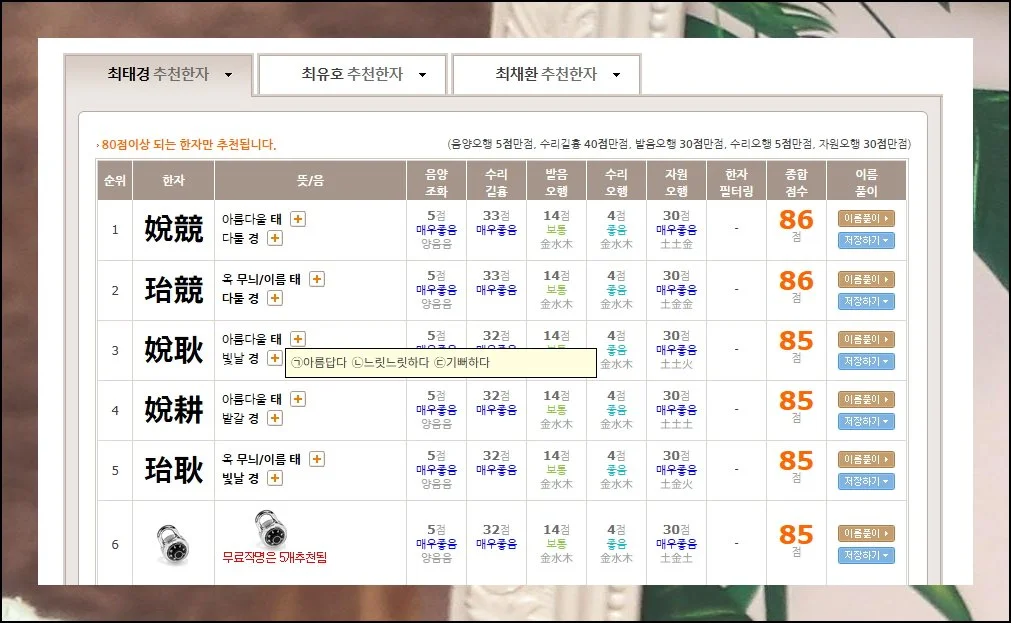The image size is (1011, 623).
Task: Open 저장하기 dropdown for rank 1 name
Action: (866, 240)
